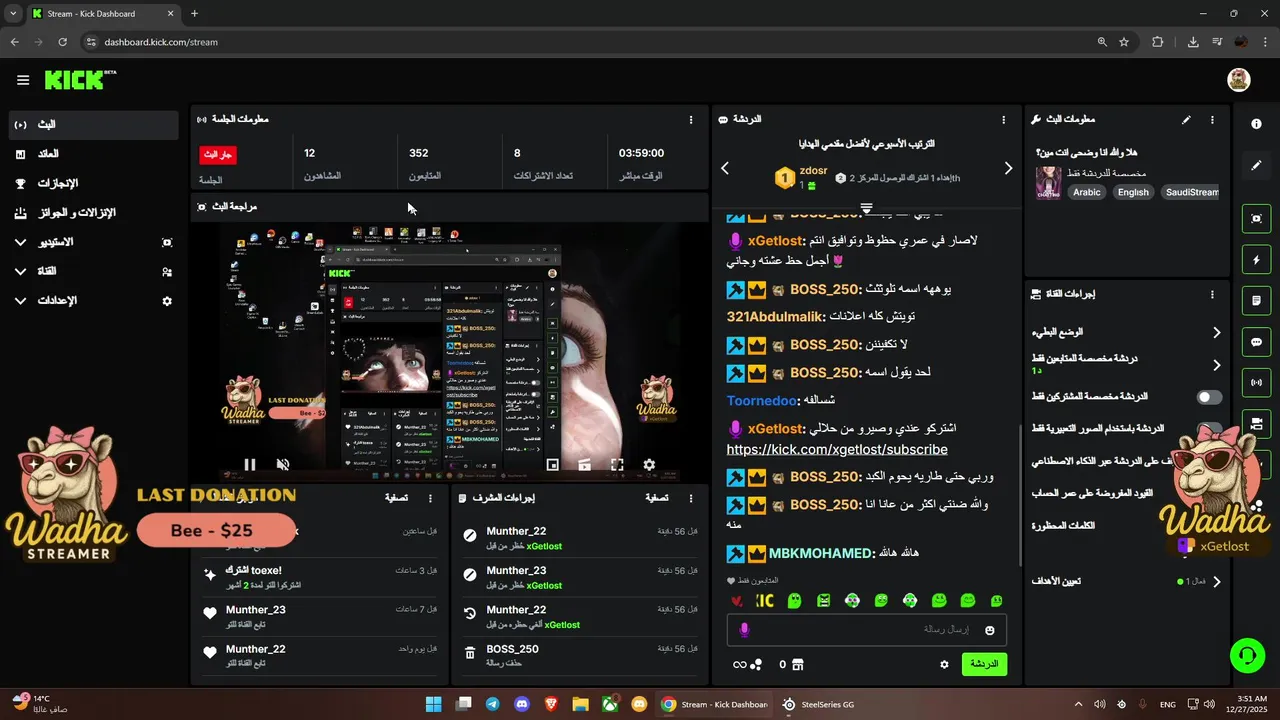Toggle the chat bubble widget in the right rail
The height and width of the screenshot is (720, 1280).
(x=1256, y=342)
